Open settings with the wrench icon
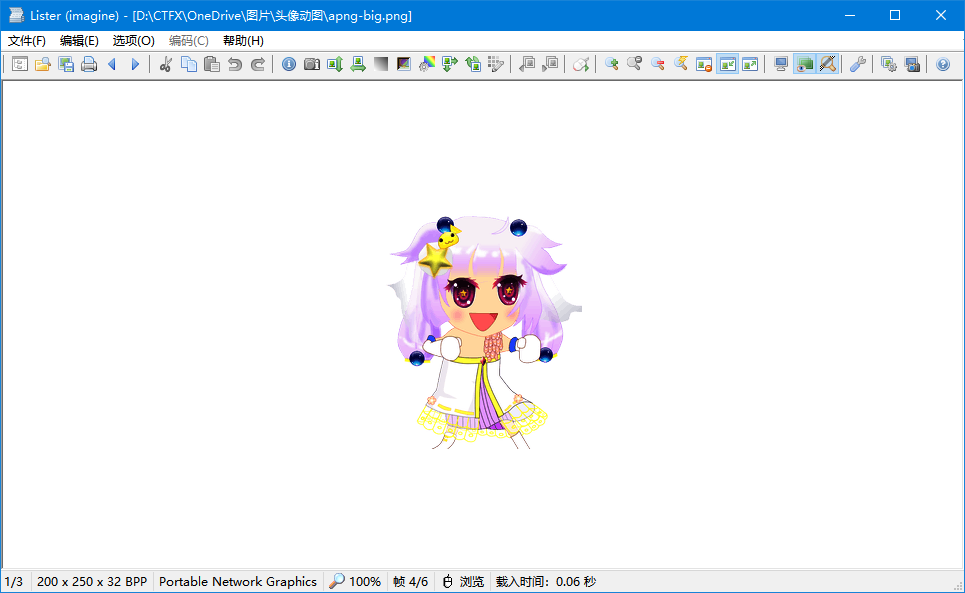The image size is (965, 593). pyautogui.click(x=857, y=64)
